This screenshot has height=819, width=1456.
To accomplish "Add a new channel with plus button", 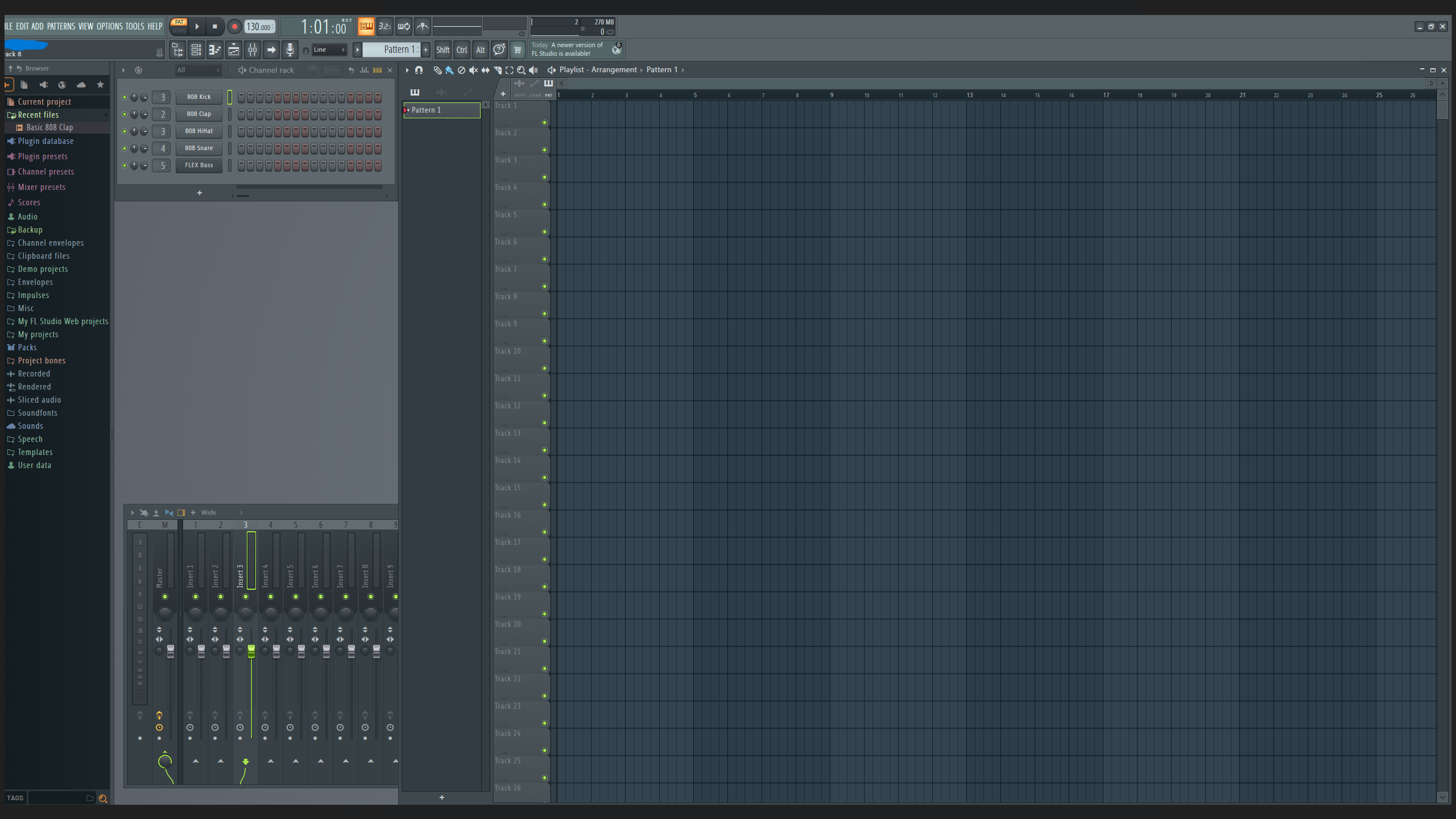I will tap(200, 193).
